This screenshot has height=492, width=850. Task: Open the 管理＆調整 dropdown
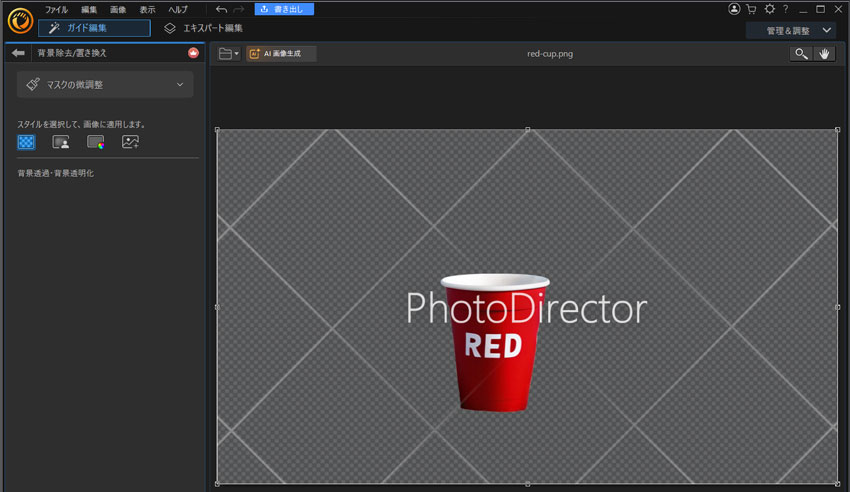click(x=789, y=30)
